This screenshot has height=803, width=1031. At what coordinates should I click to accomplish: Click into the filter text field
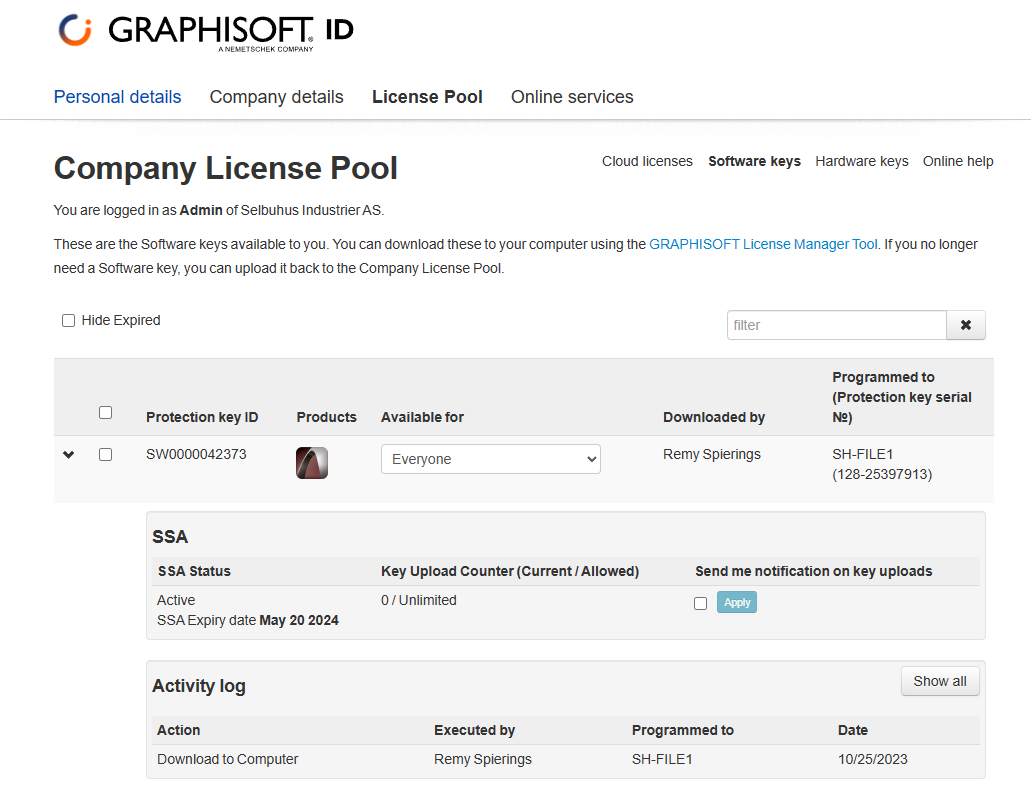click(836, 325)
